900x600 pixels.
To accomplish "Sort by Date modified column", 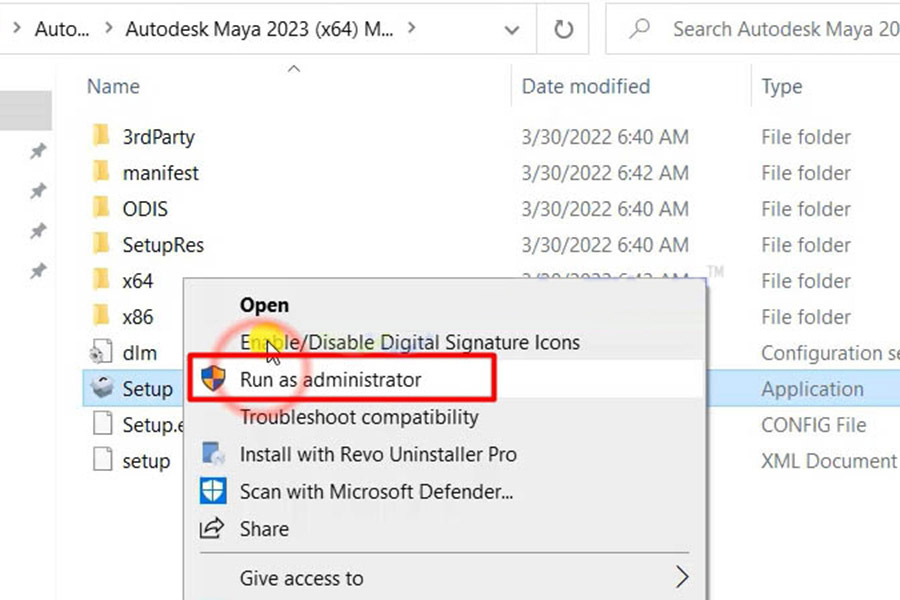I will point(585,87).
